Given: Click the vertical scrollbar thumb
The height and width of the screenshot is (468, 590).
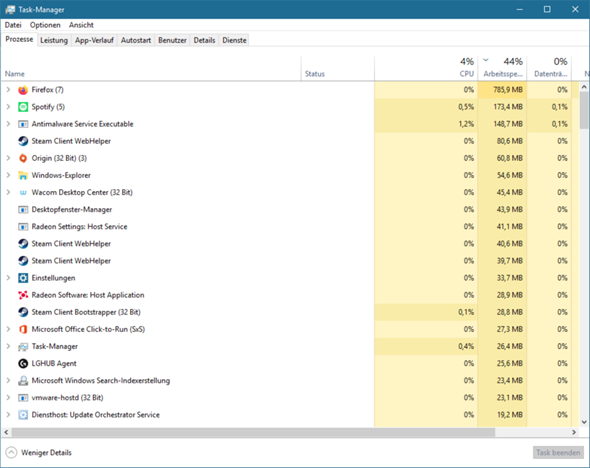Looking at the screenshot, I should [584, 110].
